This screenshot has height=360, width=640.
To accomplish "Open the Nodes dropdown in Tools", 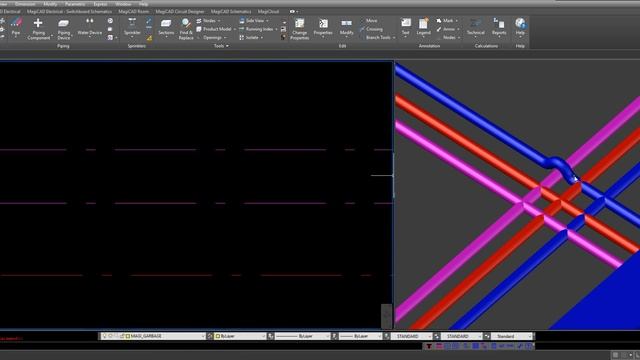I will (208, 20).
